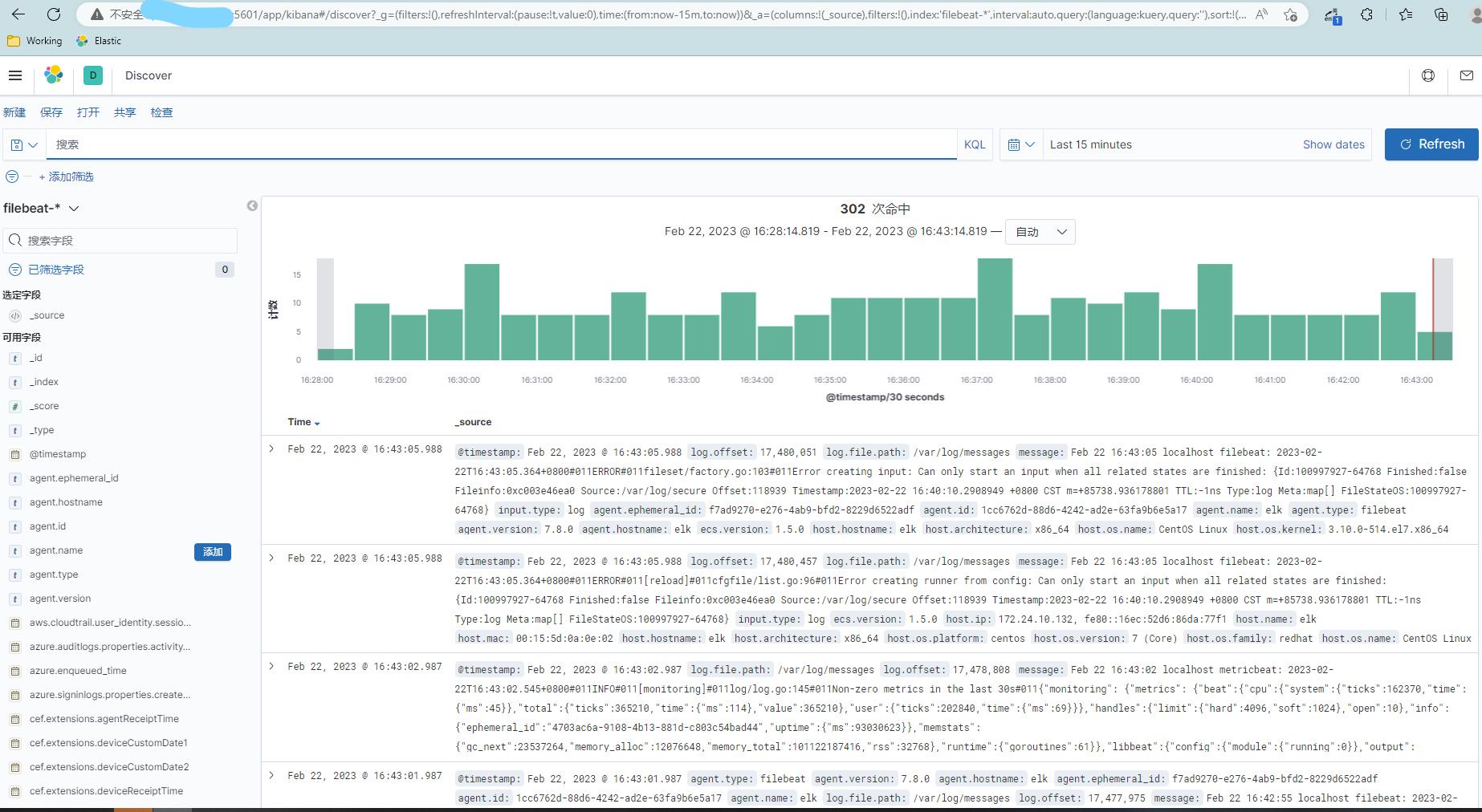Click the Discover breadcrumb
Screen dimensions: 1482x812
pos(149,75)
